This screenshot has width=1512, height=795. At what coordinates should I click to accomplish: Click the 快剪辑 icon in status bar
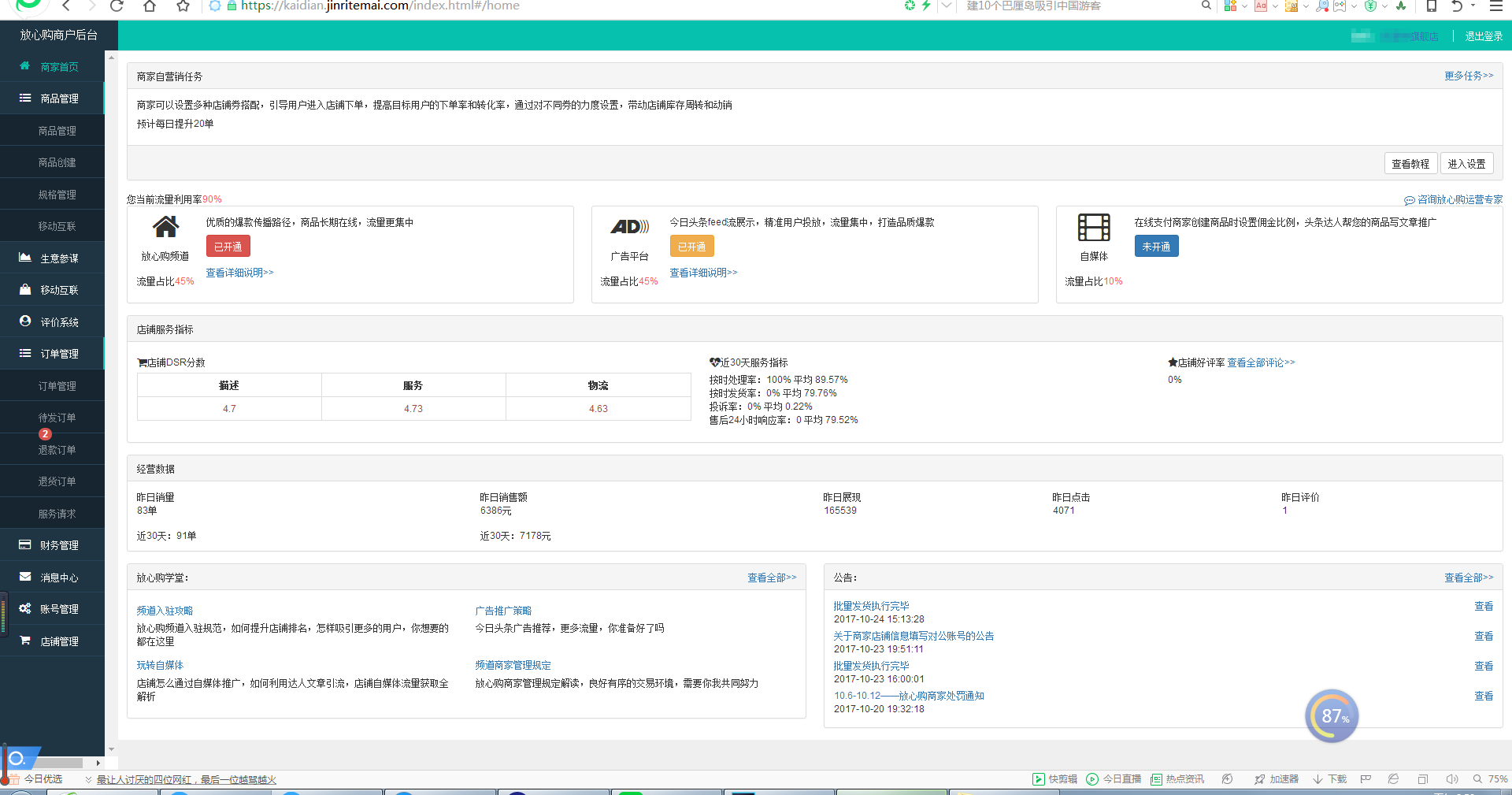[x=1039, y=779]
